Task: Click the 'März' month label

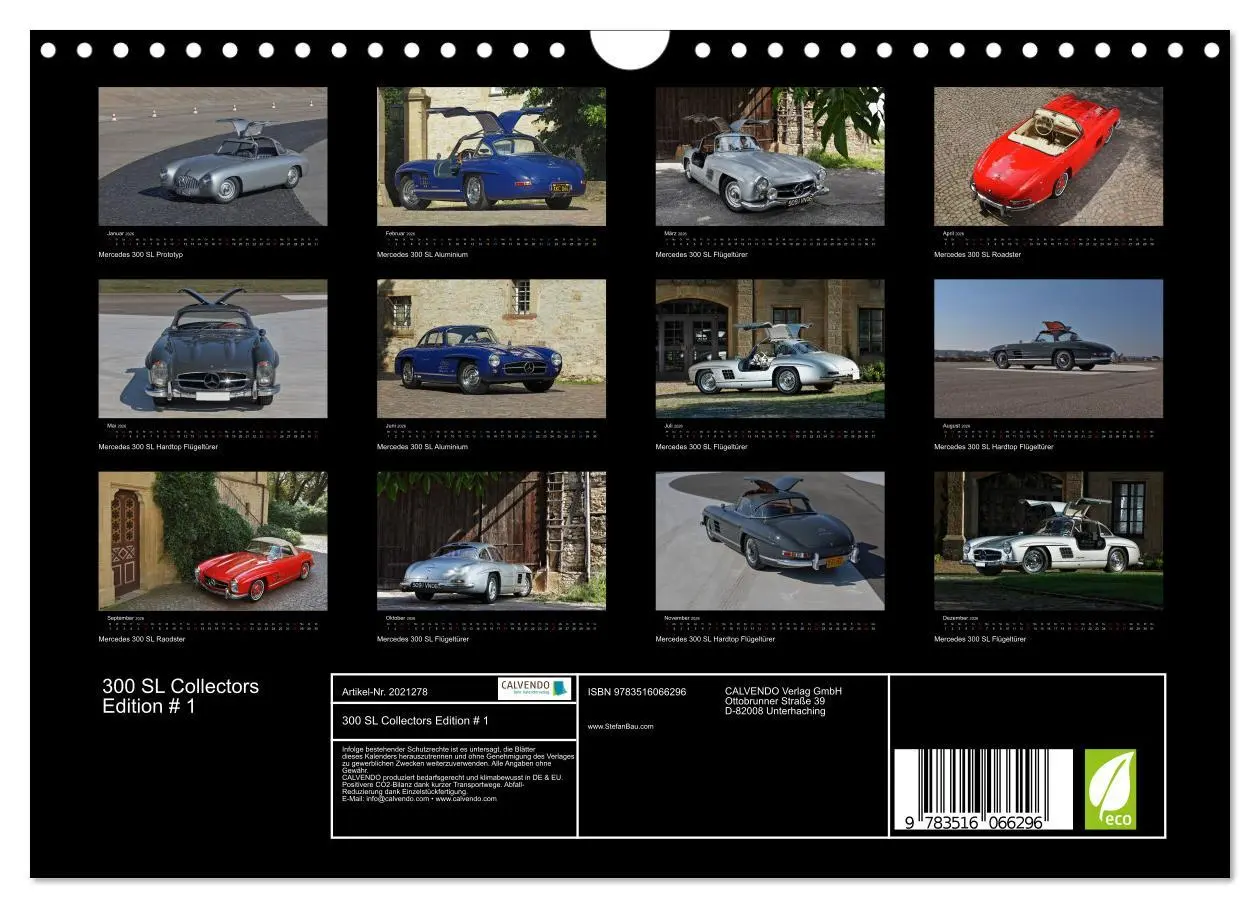Action: (670, 233)
